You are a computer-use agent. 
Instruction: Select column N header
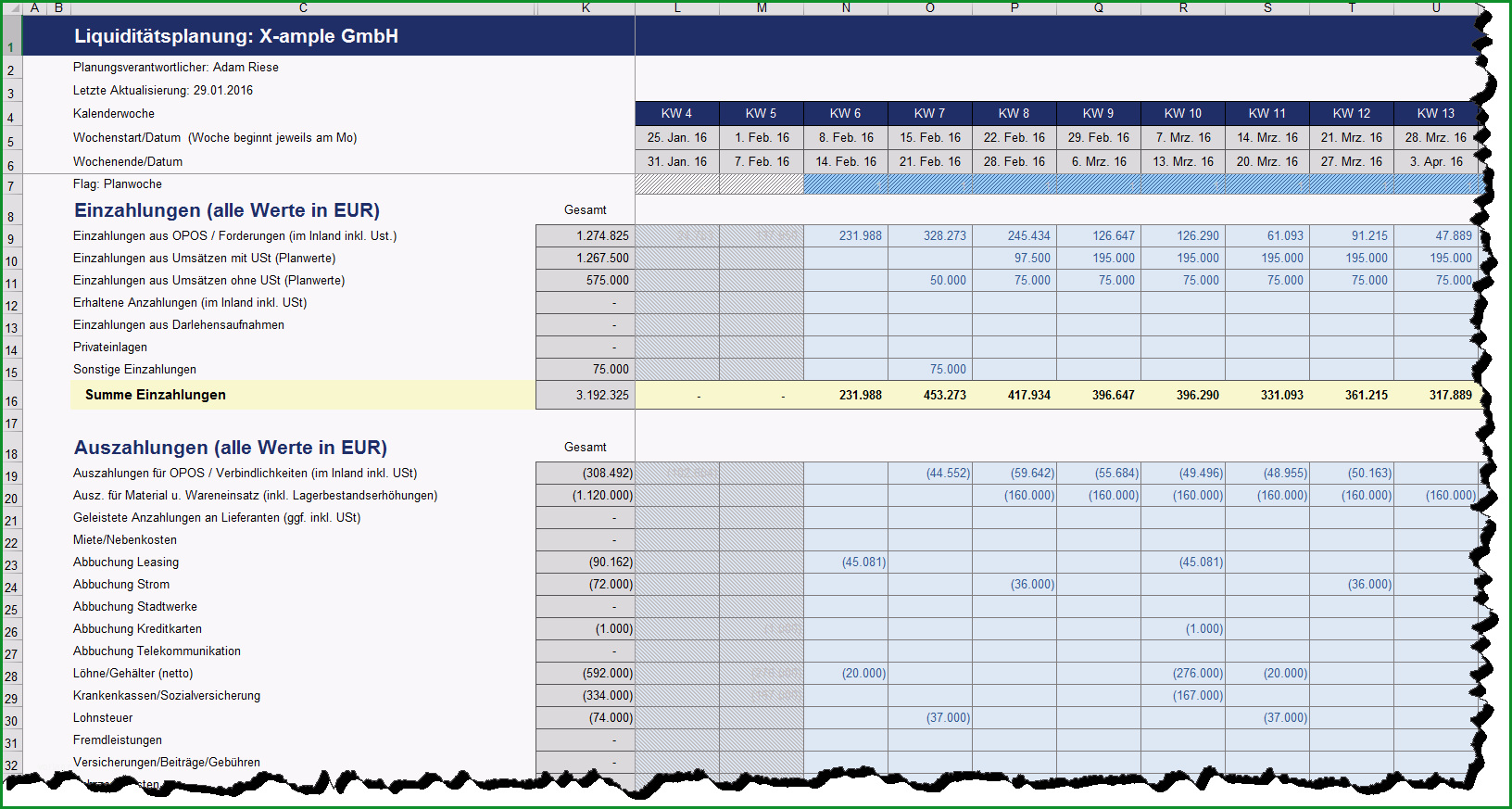point(846,7)
